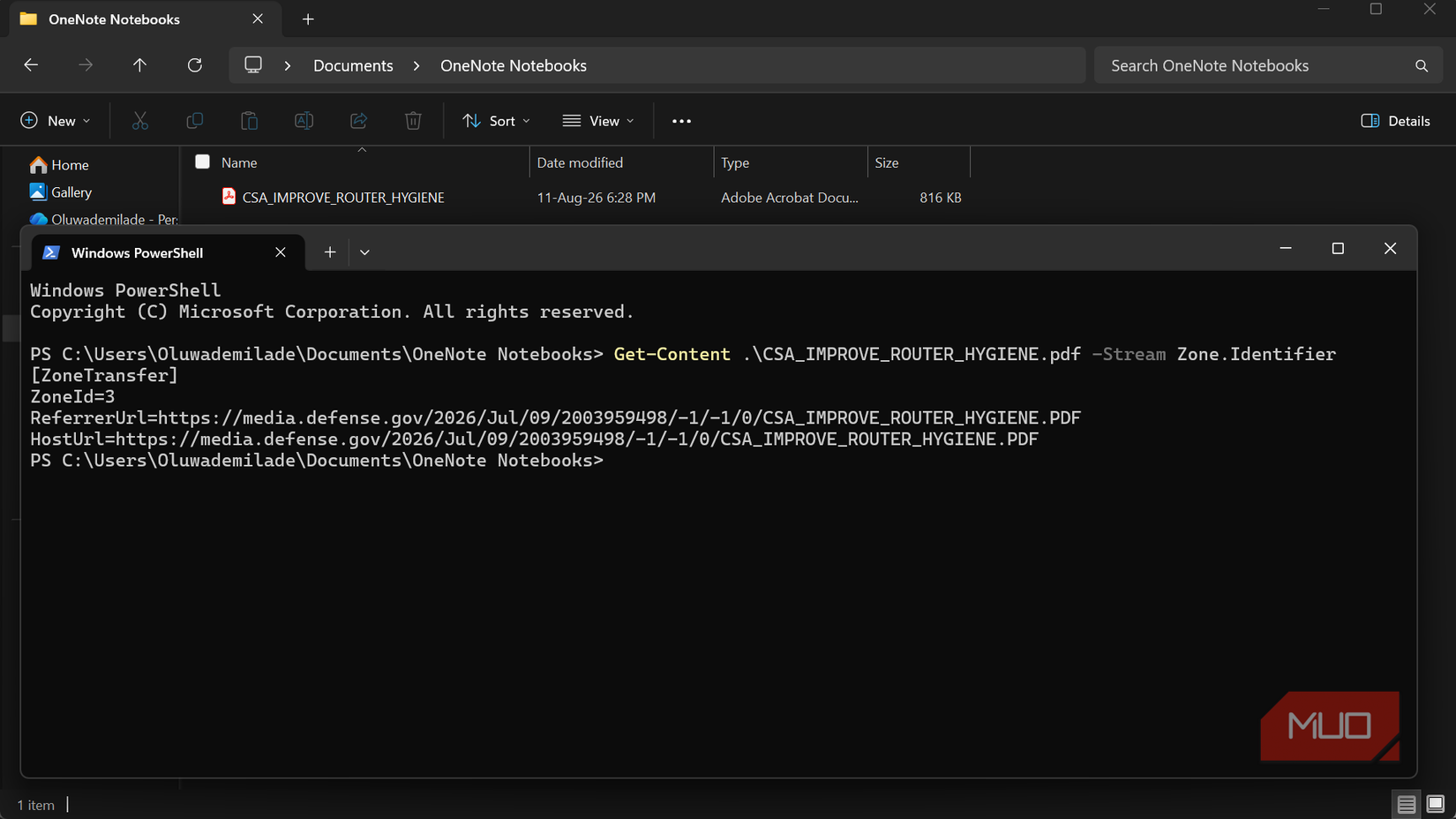Click the PowerShell icon on the terminal tab
1456x819 pixels.
51,252
